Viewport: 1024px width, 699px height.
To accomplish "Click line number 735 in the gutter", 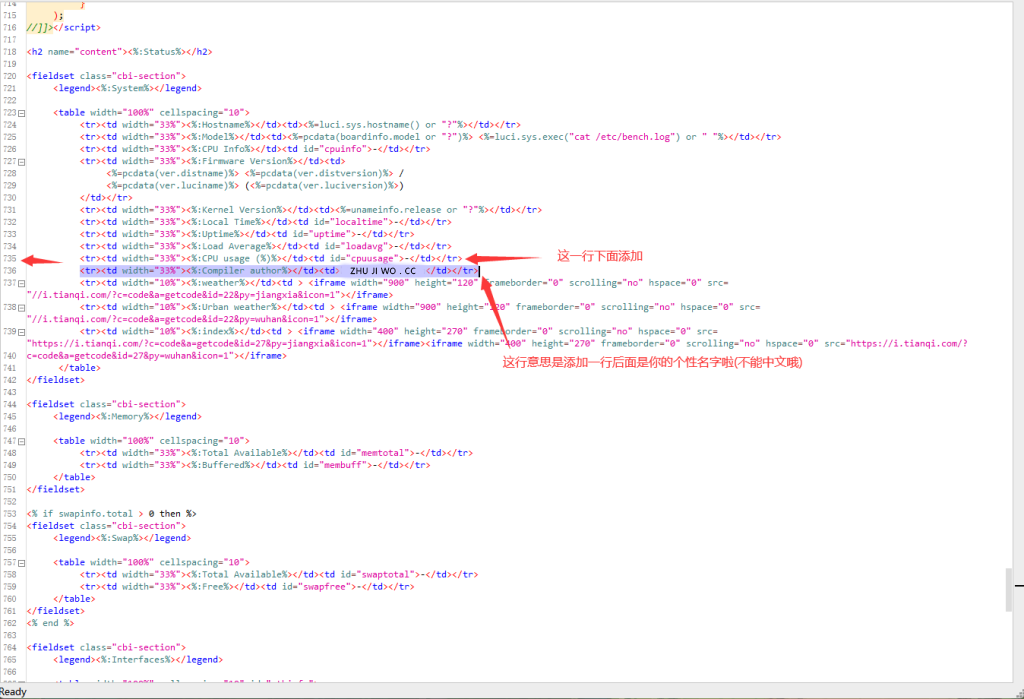I will [9, 258].
